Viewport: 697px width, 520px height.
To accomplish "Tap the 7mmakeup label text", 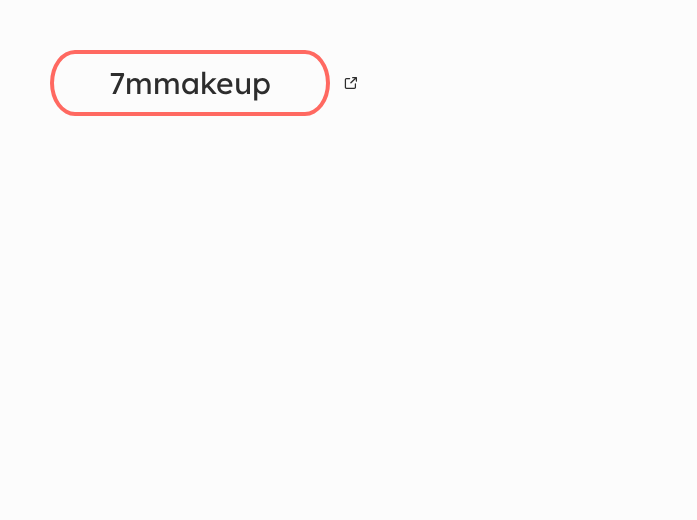I will (x=190, y=84).
